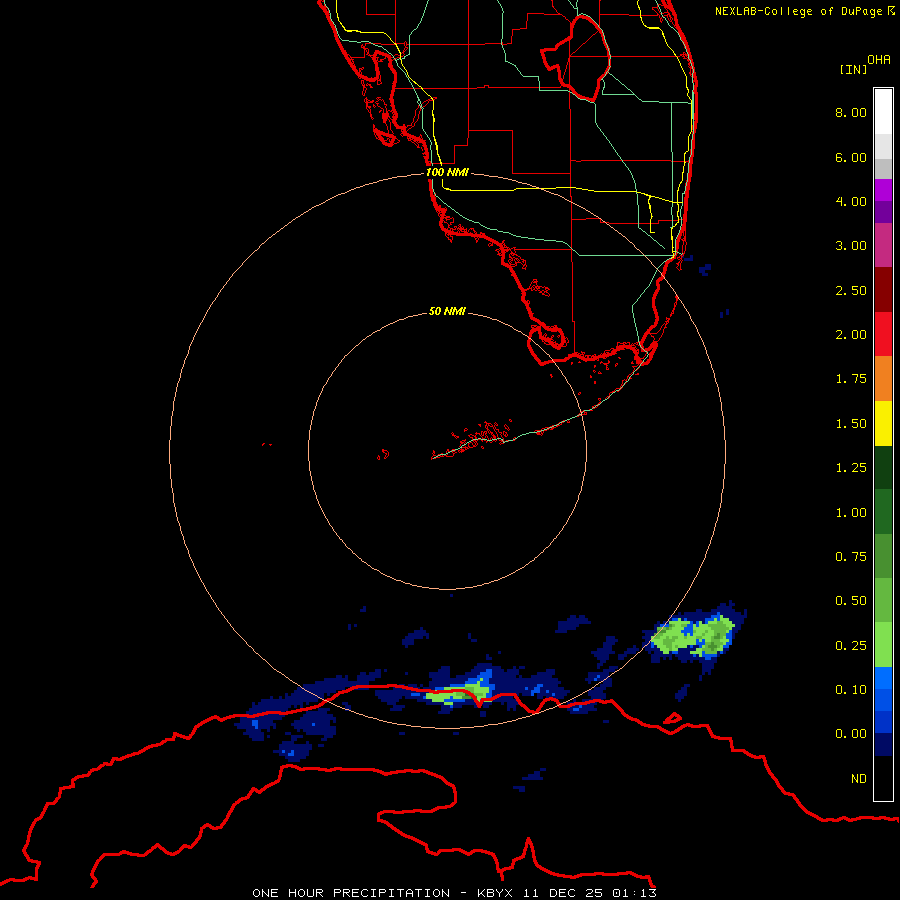
Task: Click the 0.50 legend value
Action: click(x=851, y=601)
